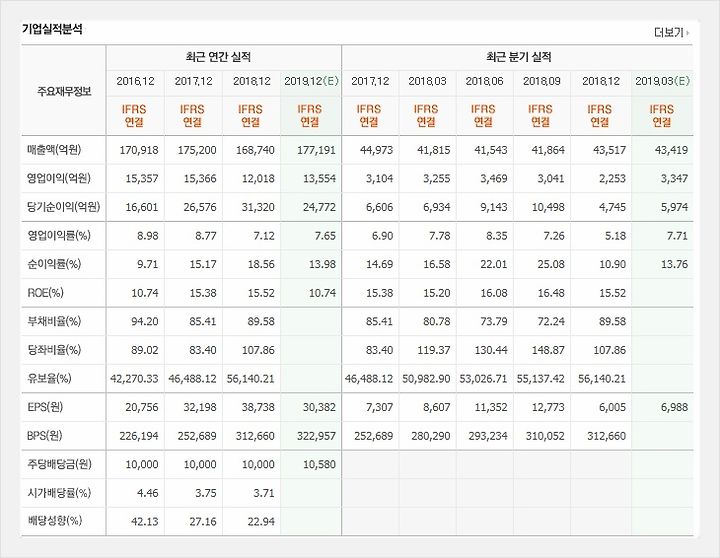Viewport: 720px width, 558px height.
Task: Select payout ratio value 42.13
Action: (x=145, y=522)
